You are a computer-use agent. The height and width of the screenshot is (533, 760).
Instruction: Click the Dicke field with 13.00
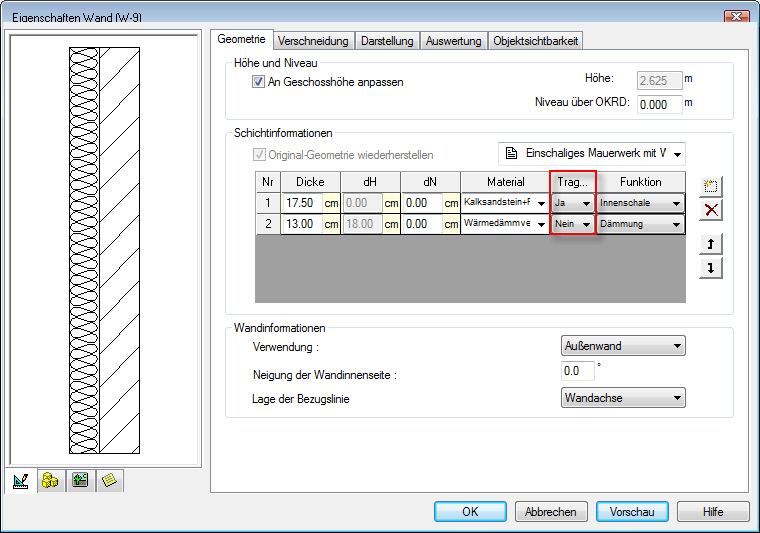302,224
